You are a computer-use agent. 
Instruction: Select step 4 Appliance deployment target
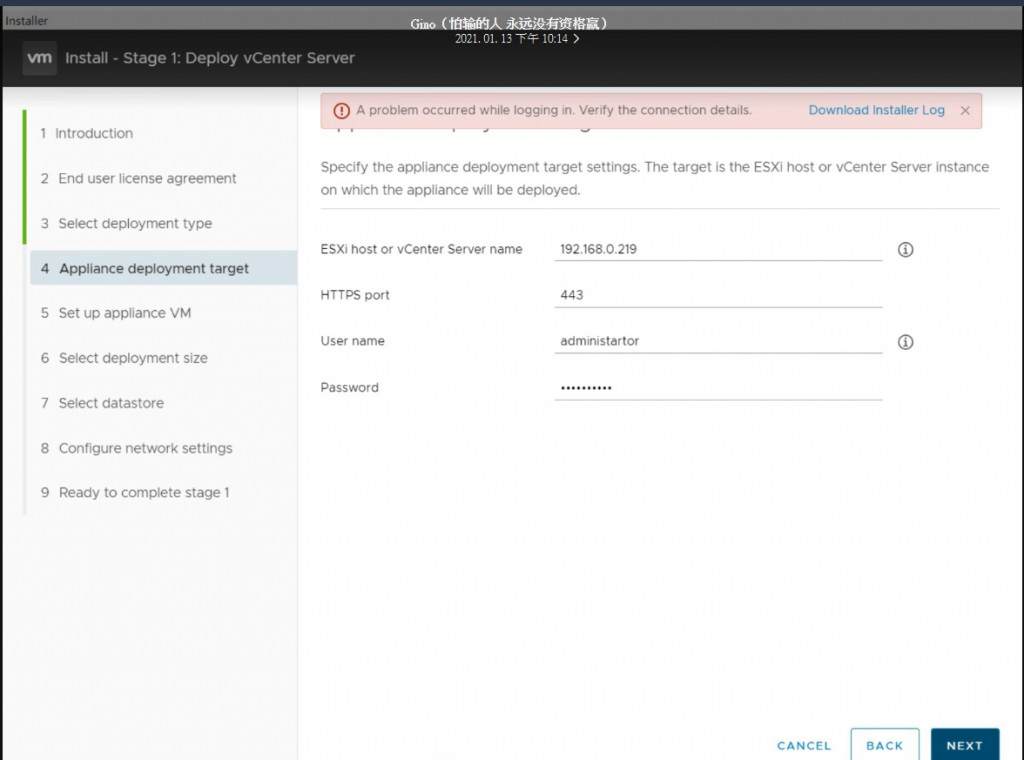163,268
